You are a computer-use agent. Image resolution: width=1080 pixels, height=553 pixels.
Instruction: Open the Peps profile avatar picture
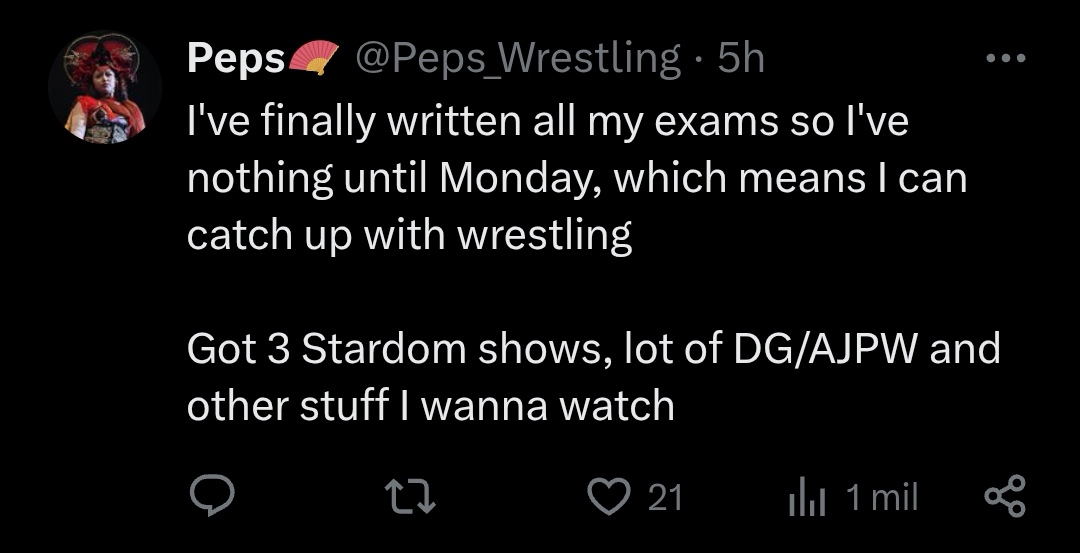105,88
